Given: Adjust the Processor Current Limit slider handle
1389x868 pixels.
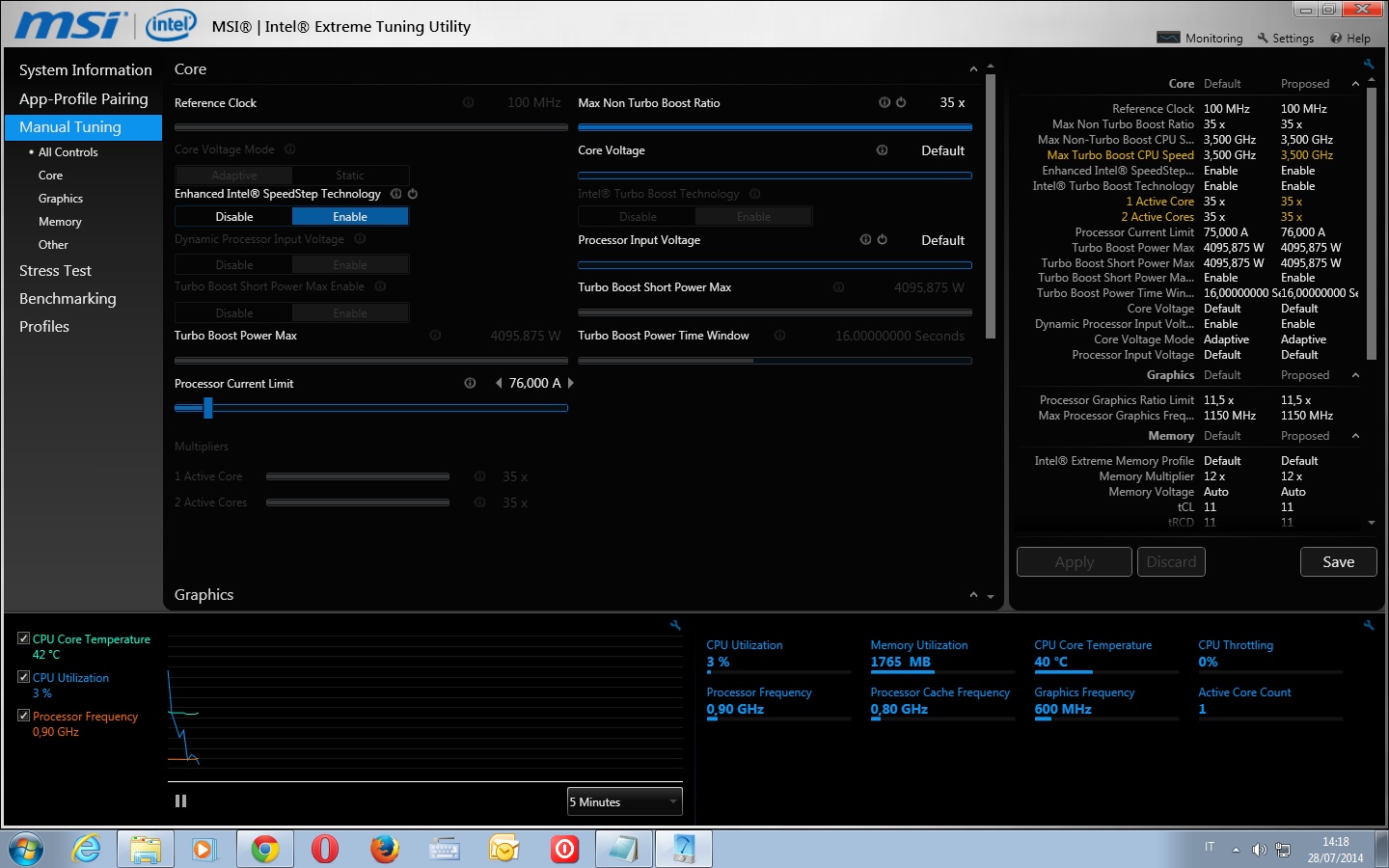Looking at the screenshot, I should [x=207, y=408].
